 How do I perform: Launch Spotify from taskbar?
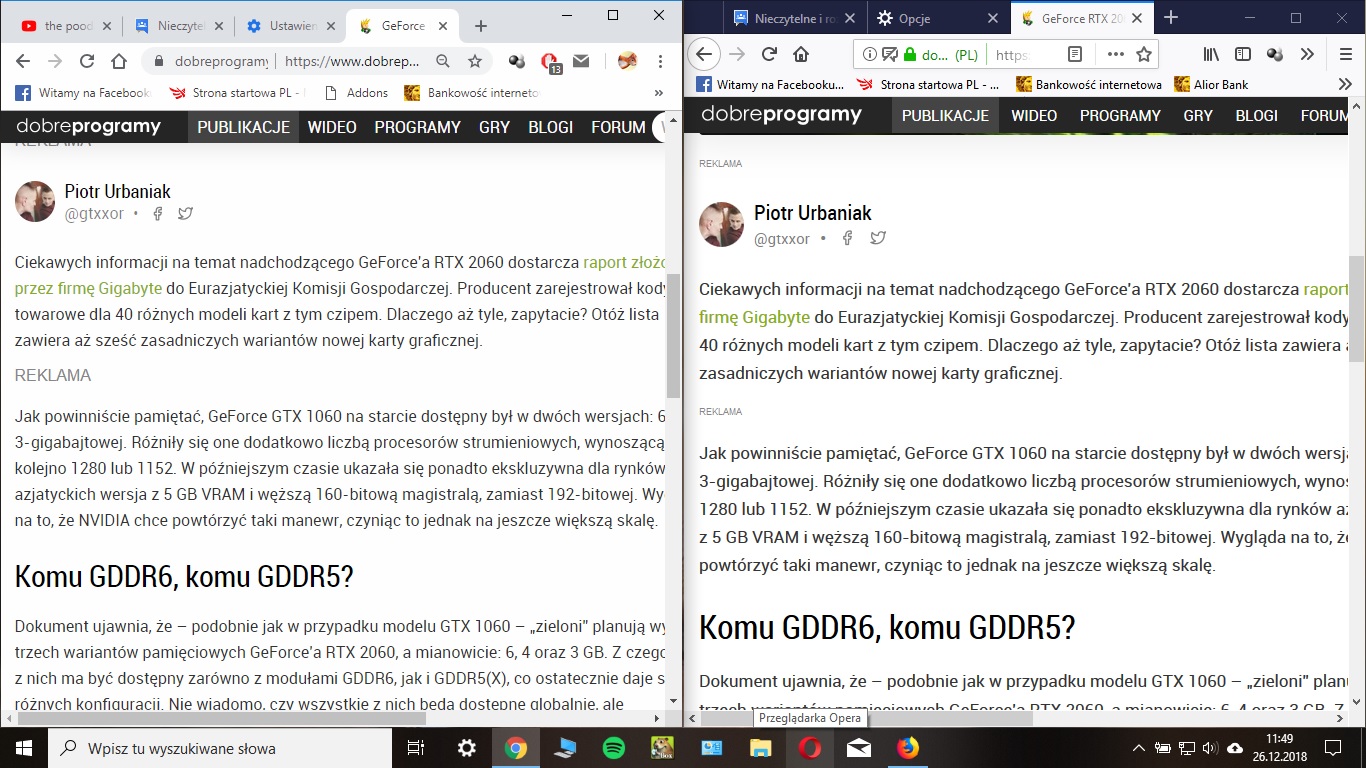pos(613,747)
